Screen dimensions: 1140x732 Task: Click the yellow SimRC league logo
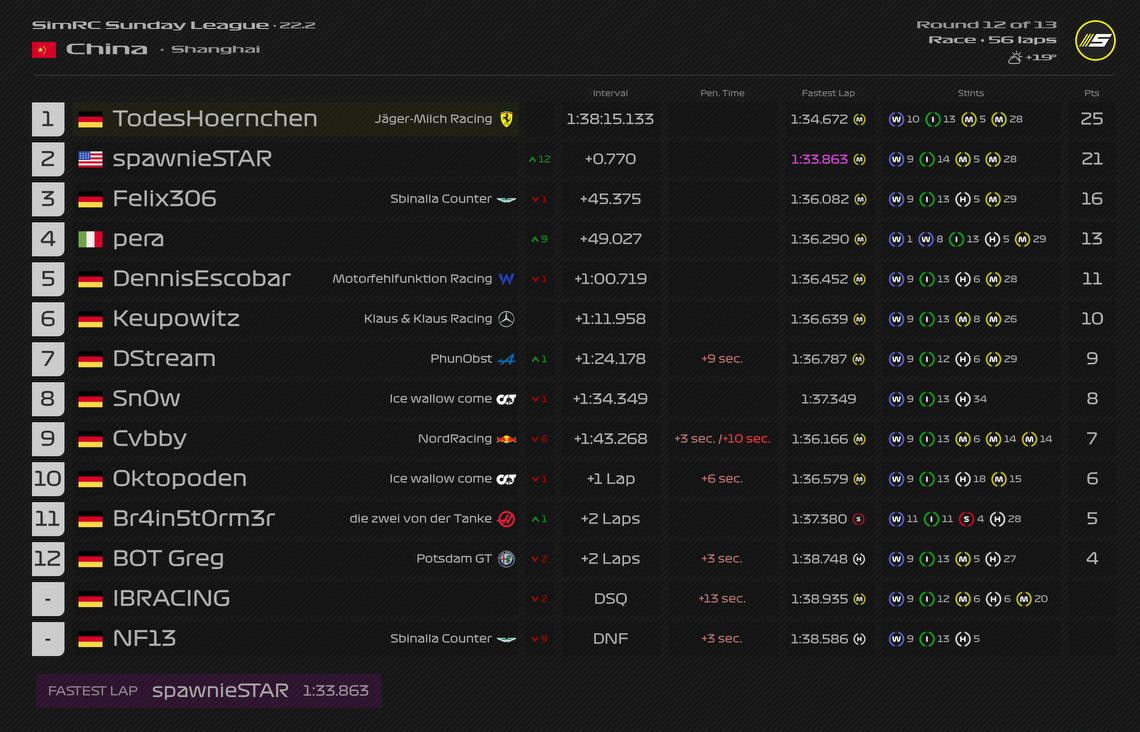(x=1094, y=41)
